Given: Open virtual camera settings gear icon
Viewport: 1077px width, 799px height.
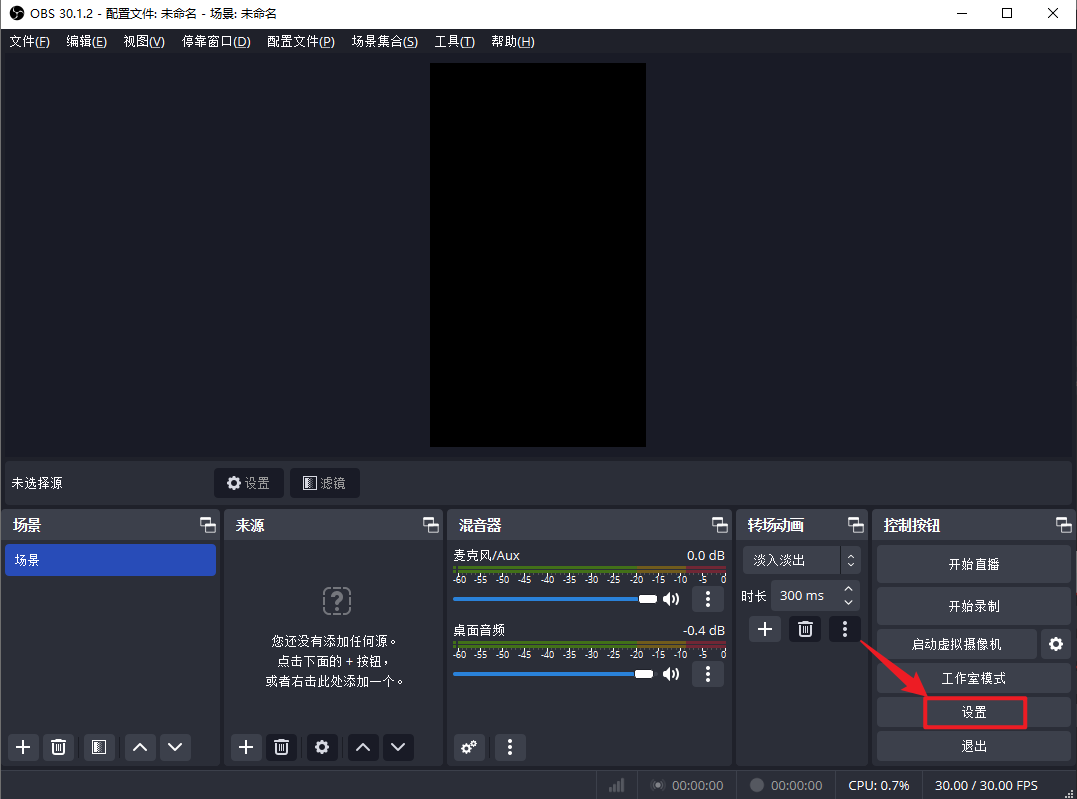Looking at the screenshot, I should (x=1055, y=644).
